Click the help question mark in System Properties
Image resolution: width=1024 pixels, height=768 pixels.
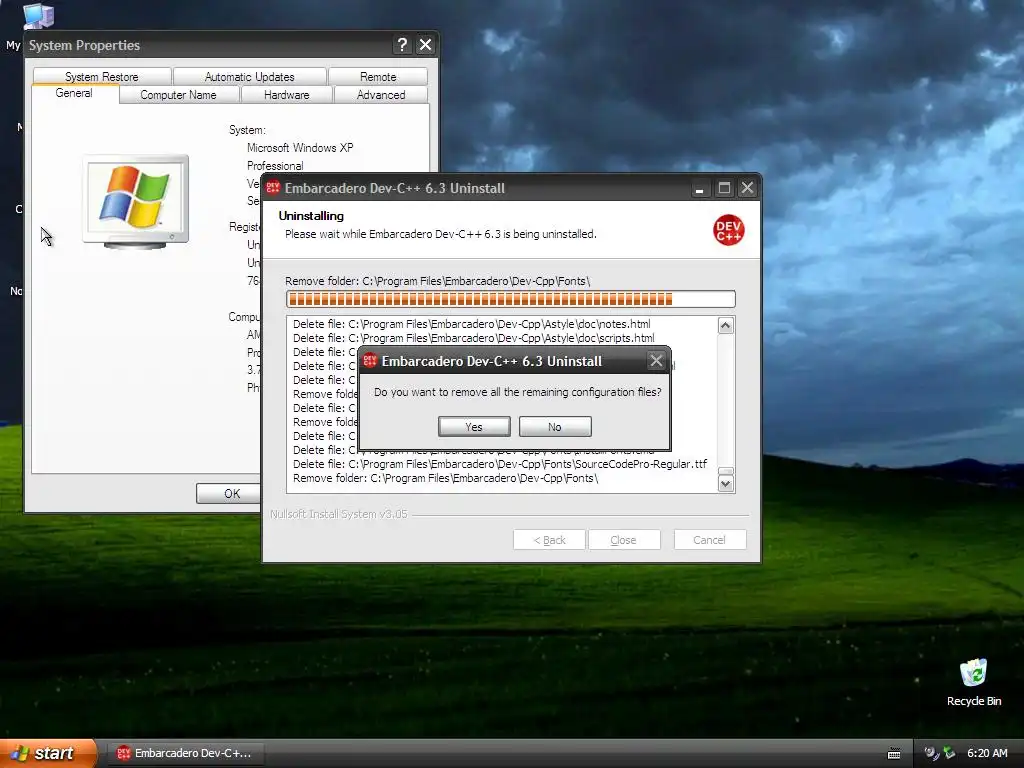click(402, 44)
